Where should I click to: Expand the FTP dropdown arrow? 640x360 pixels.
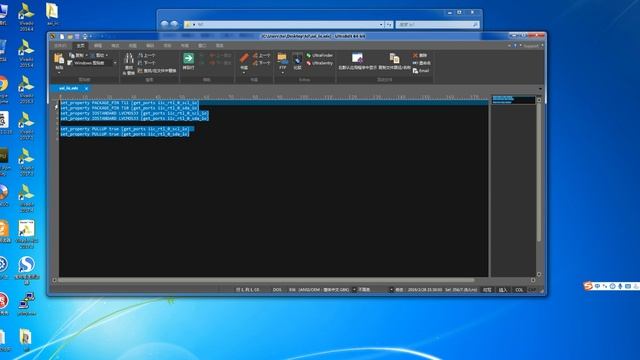tap(282, 73)
